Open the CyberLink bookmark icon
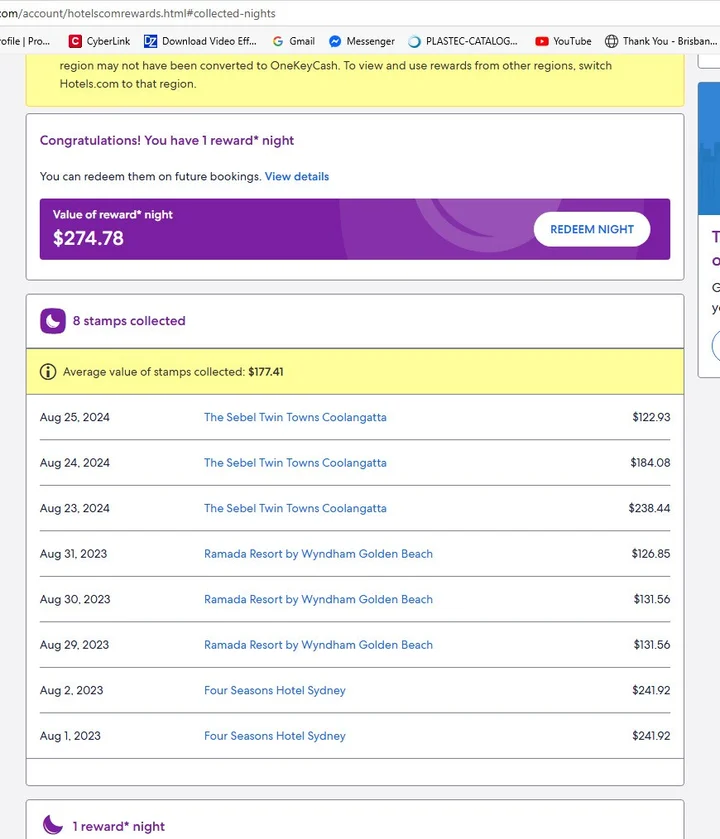This screenshot has height=839, width=720. tap(75, 41)
